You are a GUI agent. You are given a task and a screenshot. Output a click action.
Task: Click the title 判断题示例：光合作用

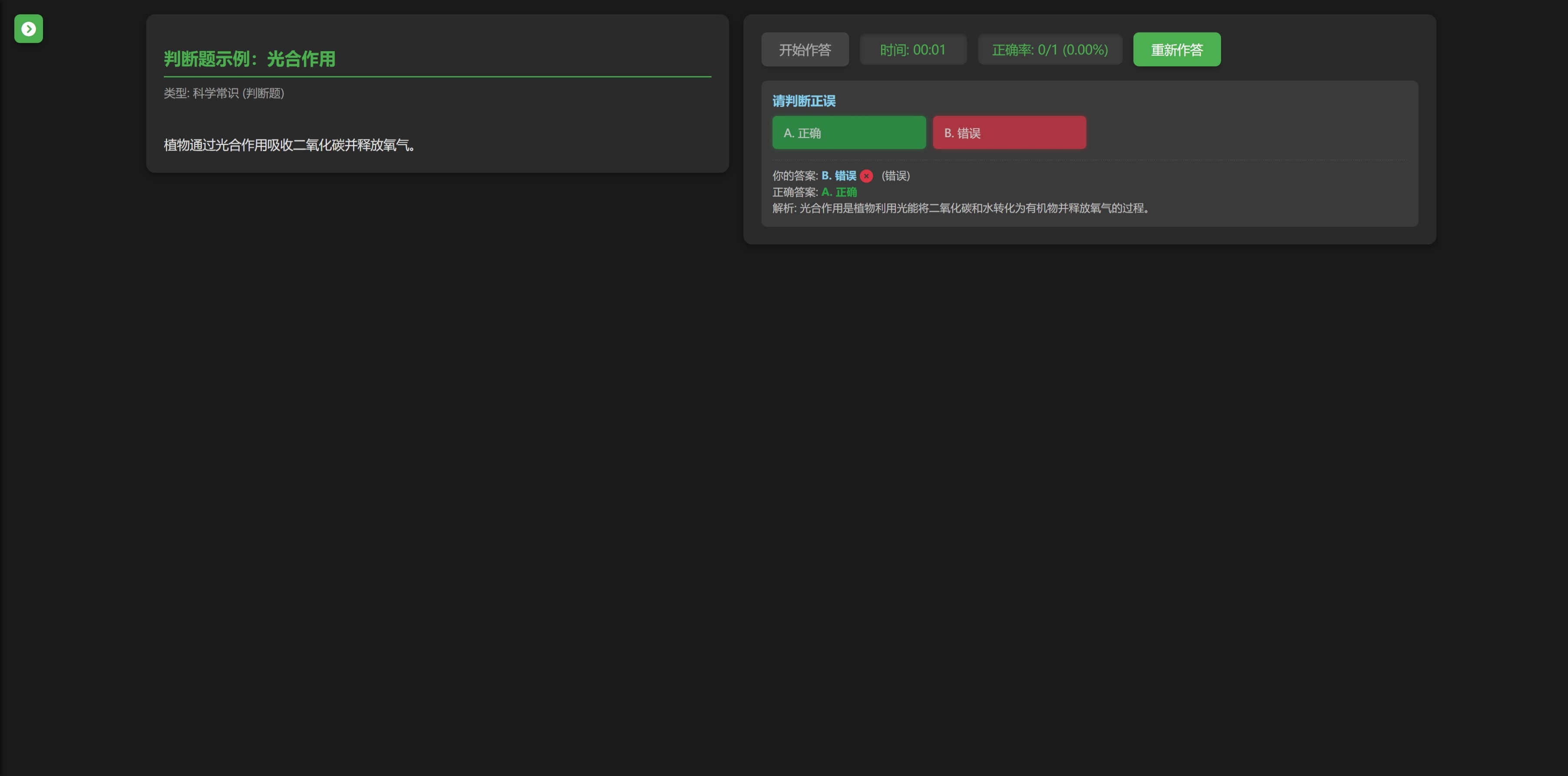click(x=250, y=59)
